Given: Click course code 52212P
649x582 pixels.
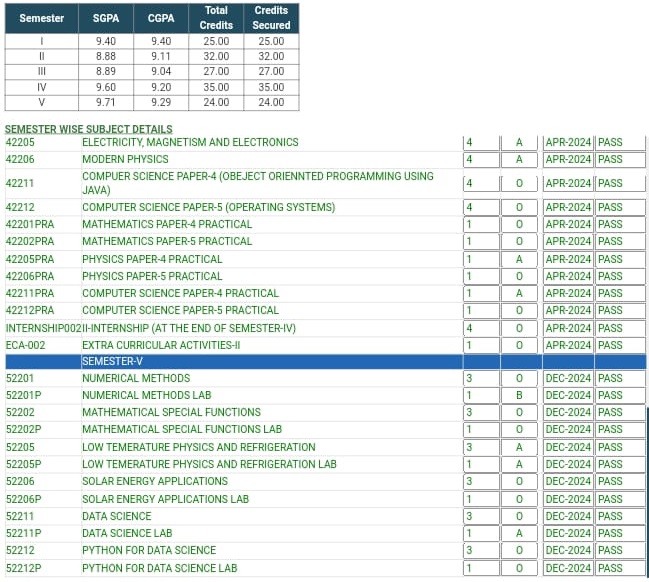Looking at the screenshot, I should point(24,568).
